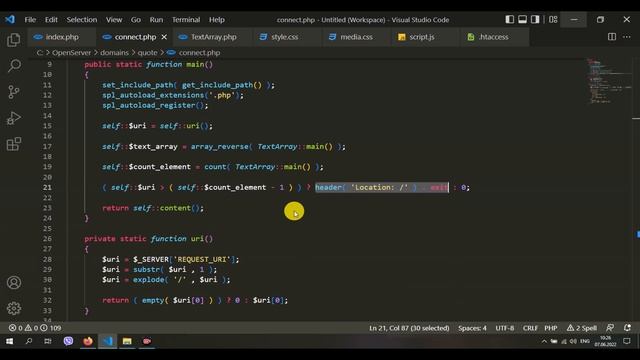Screen dimensions: 640x360
Task: Click the VS Code logo icon
Action: (x=10, y=19)
